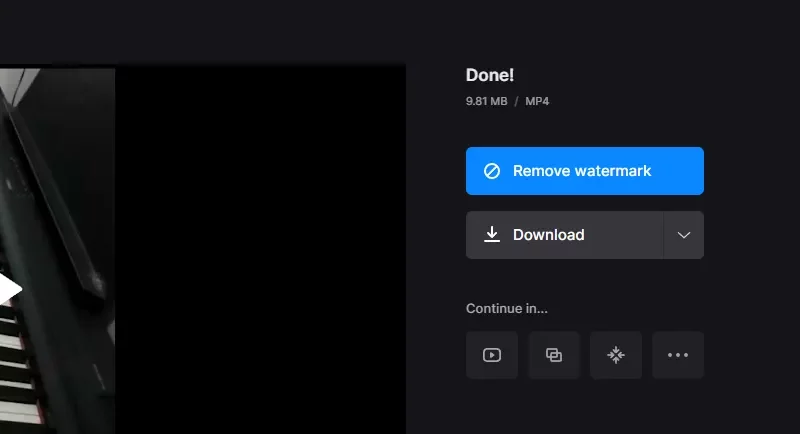Continue in the compress tool icon

[616, 355]
